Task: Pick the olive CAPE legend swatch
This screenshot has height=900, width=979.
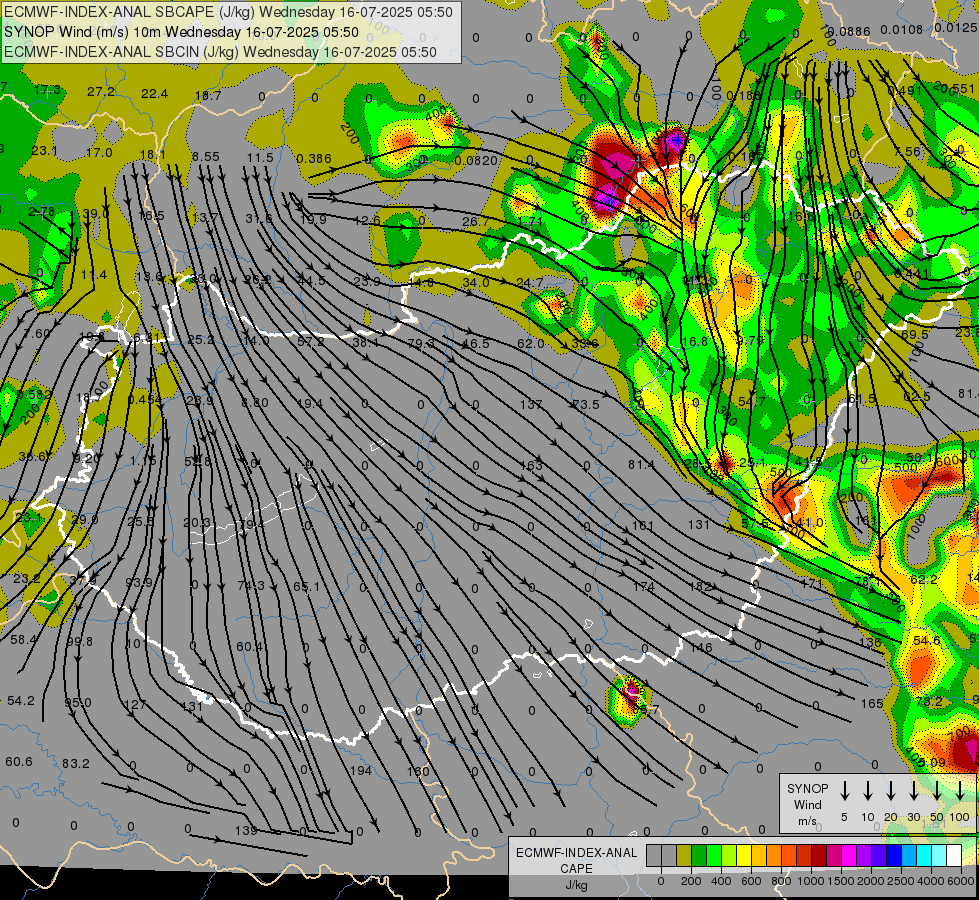Action: pyautogui.click(x=684, y=855)
